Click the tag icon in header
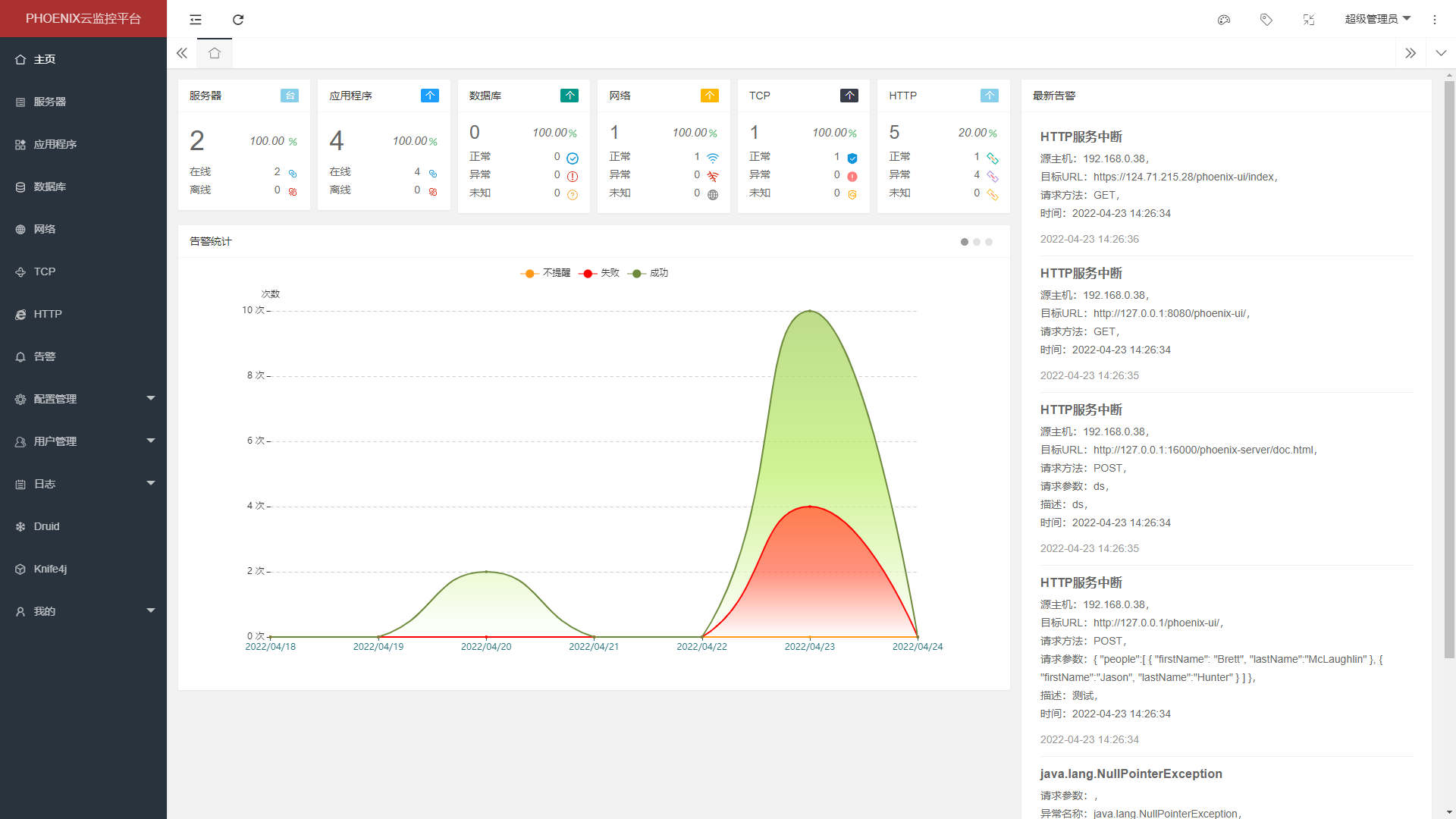The height and width of the screenshot is (819, 1456). click(x=1266, y=20)
